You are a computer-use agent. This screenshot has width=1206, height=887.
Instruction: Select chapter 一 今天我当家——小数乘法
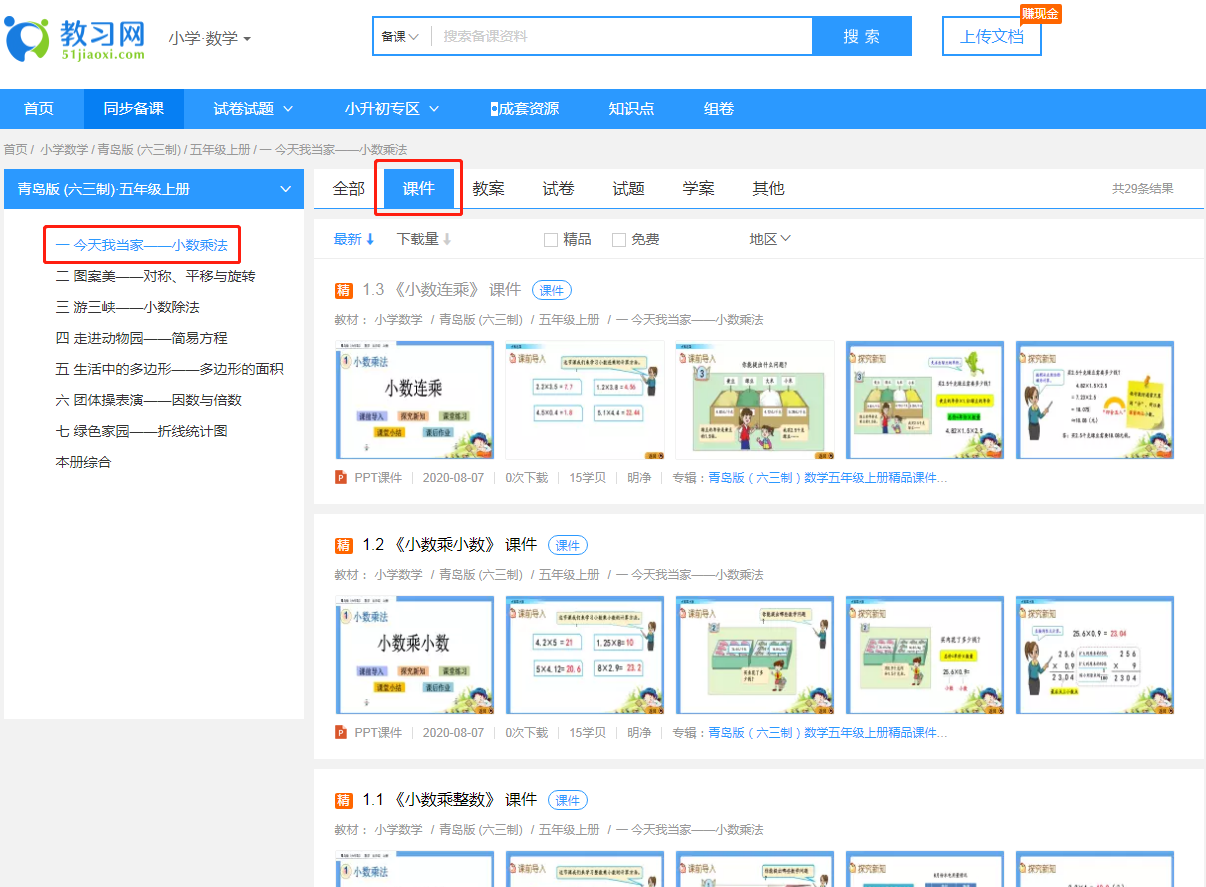(141, 244)
